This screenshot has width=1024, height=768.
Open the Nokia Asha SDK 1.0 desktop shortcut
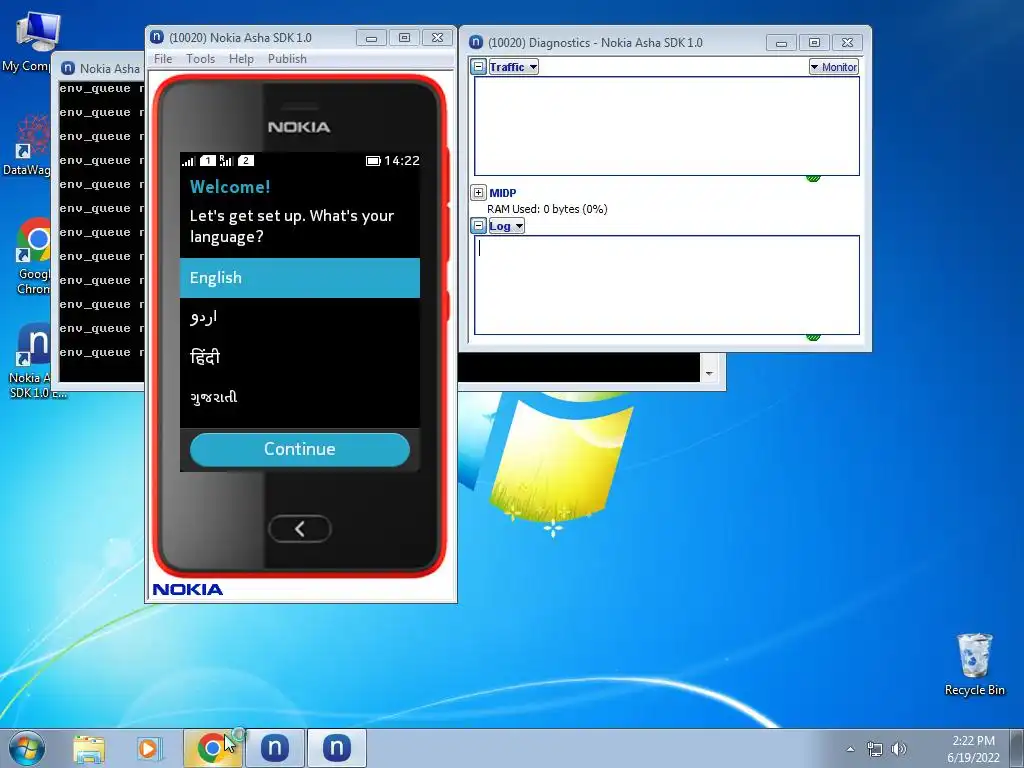pos(34,360)
